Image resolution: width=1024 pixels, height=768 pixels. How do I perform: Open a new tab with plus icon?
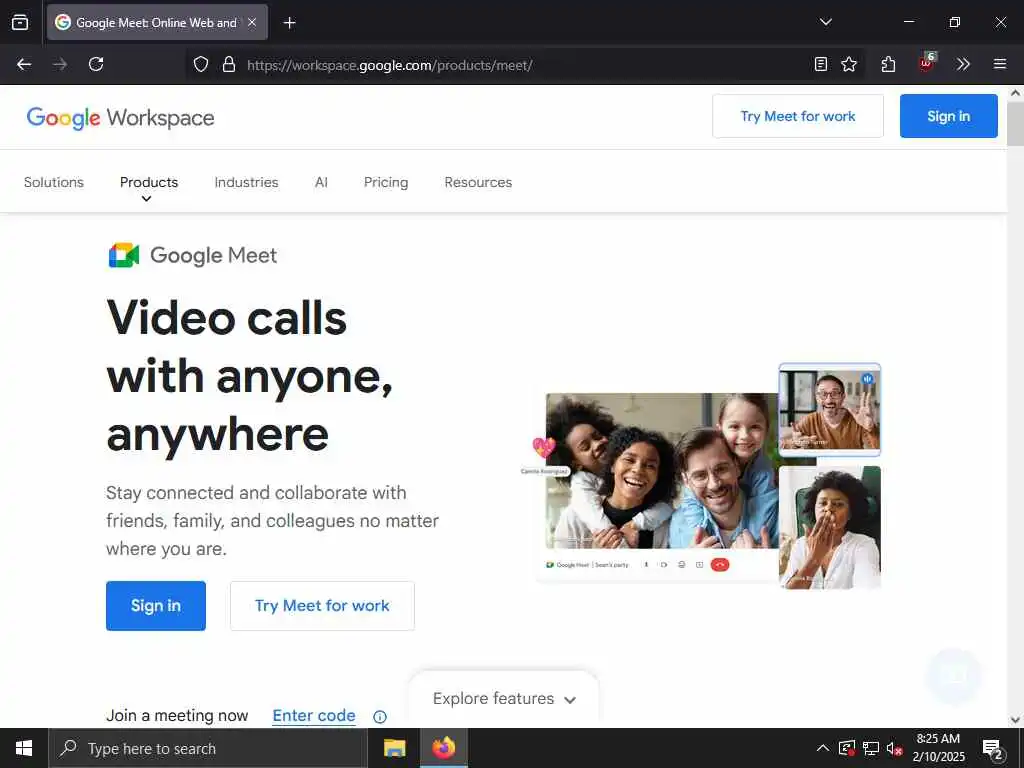point(289,23)
